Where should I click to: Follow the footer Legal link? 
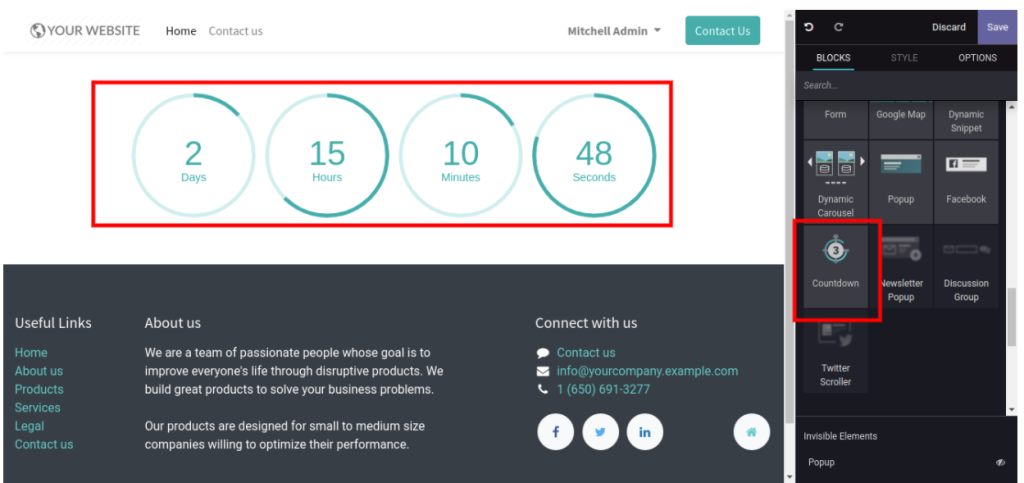[29, 426]
